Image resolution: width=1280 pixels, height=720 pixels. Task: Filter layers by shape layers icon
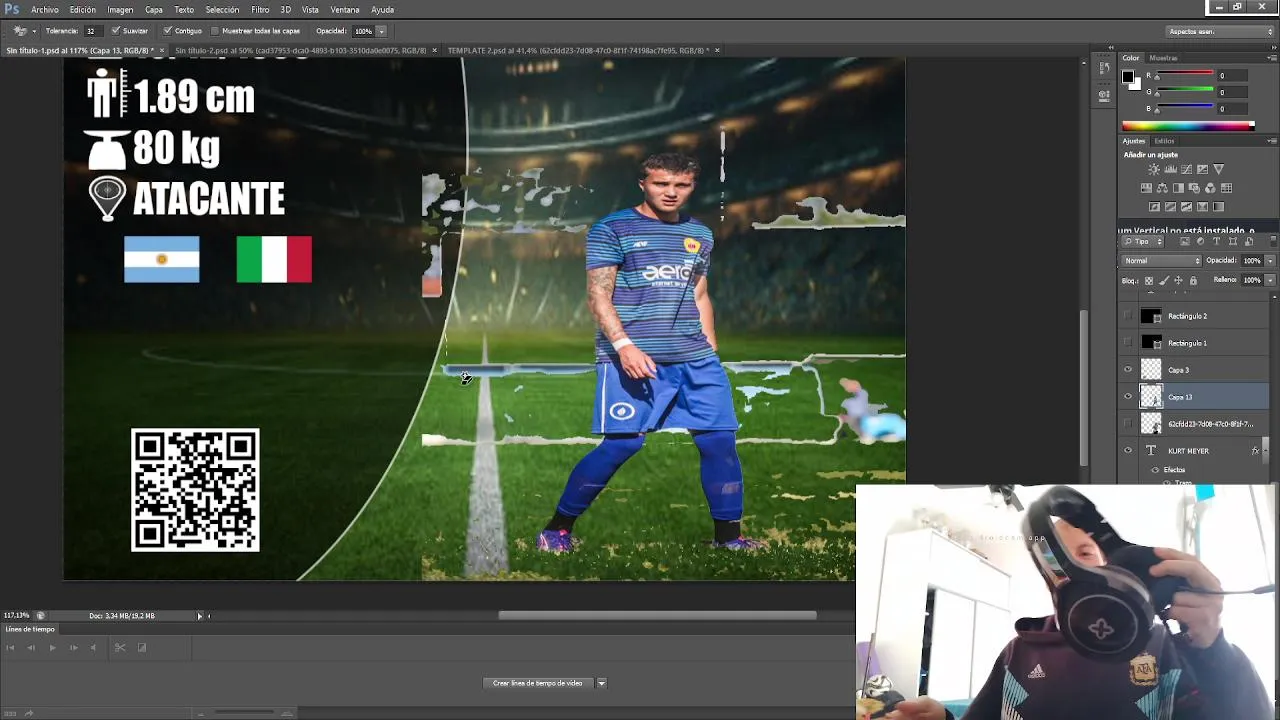click(x=1233, y=241)
